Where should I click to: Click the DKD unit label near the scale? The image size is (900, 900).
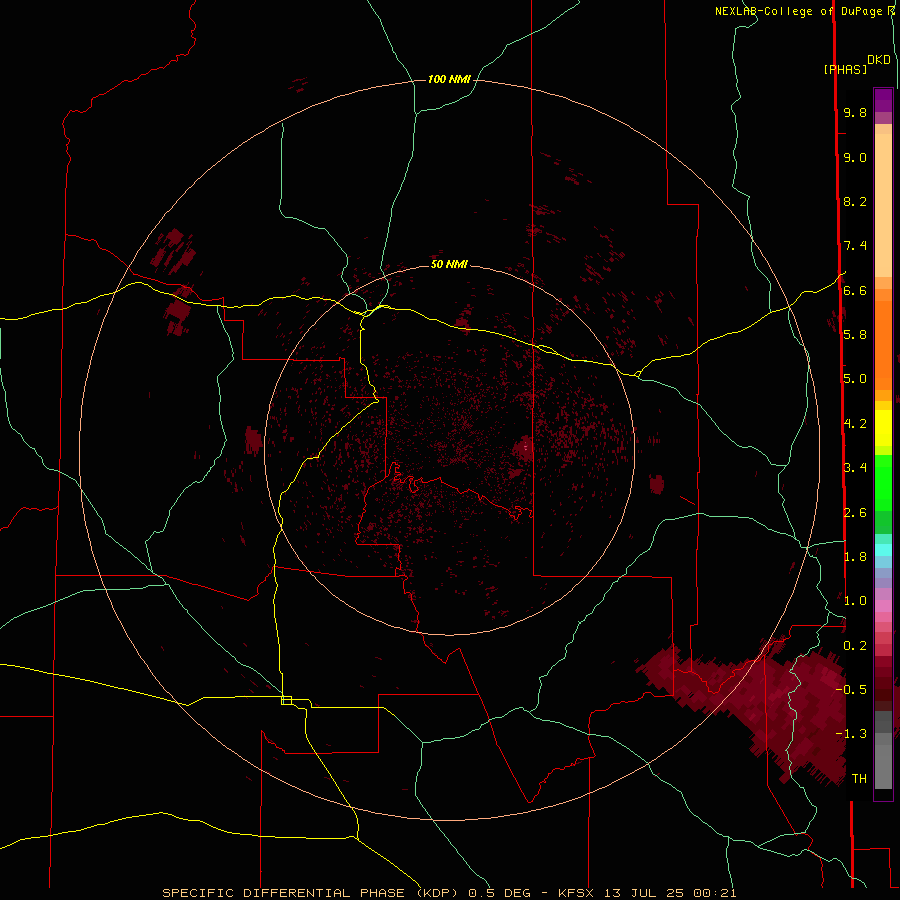click(879, 60)
